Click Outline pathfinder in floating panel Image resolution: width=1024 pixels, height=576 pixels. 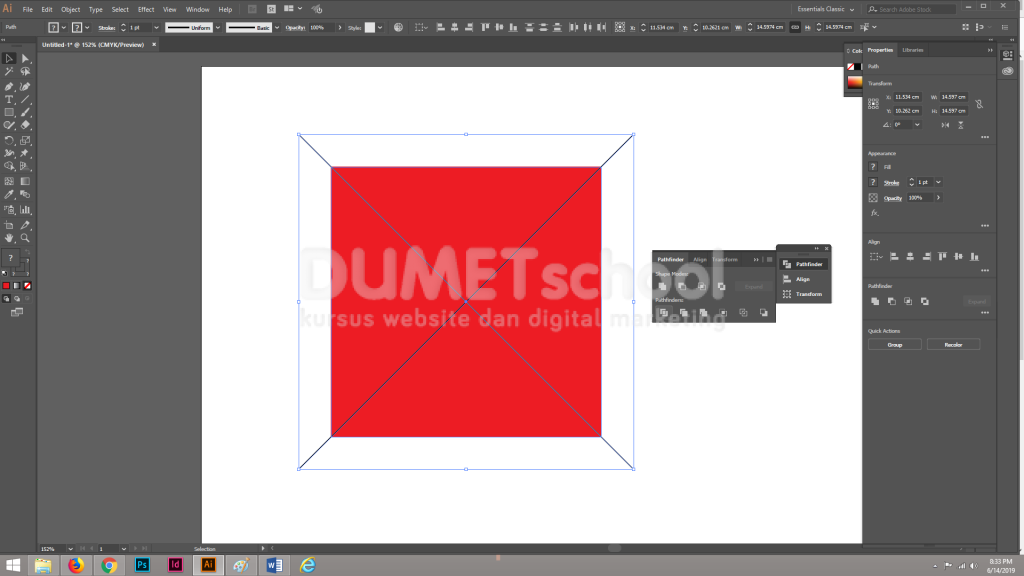(743, 313)
